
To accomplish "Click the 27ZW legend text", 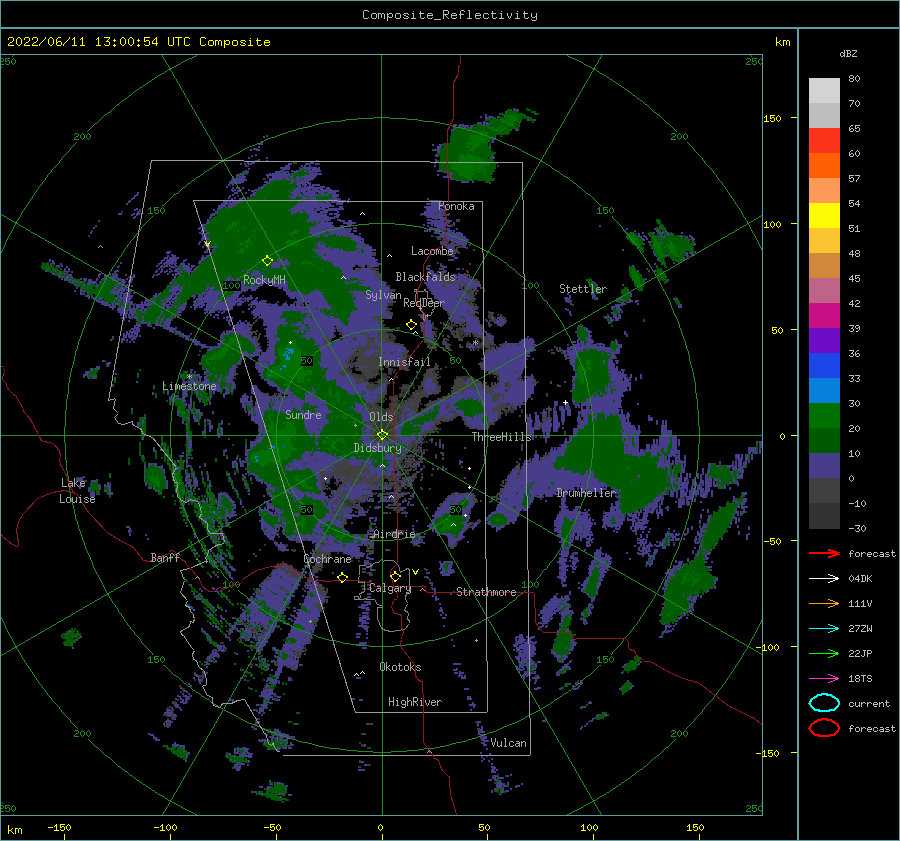I will 860,629.
